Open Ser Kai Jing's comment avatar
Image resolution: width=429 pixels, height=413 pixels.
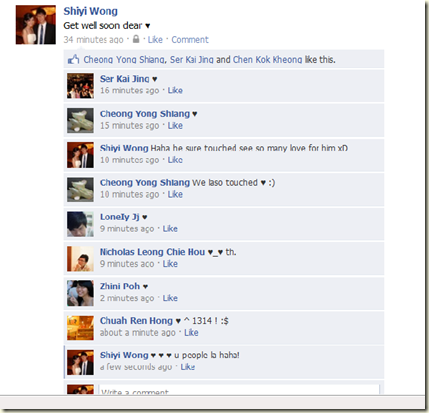(80, 86)
